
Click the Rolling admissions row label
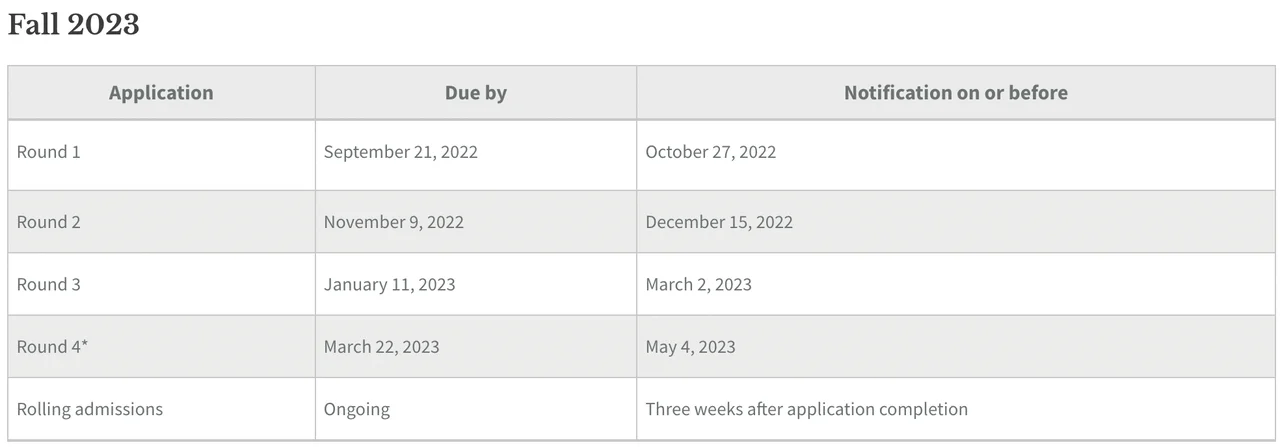[89, 409]
